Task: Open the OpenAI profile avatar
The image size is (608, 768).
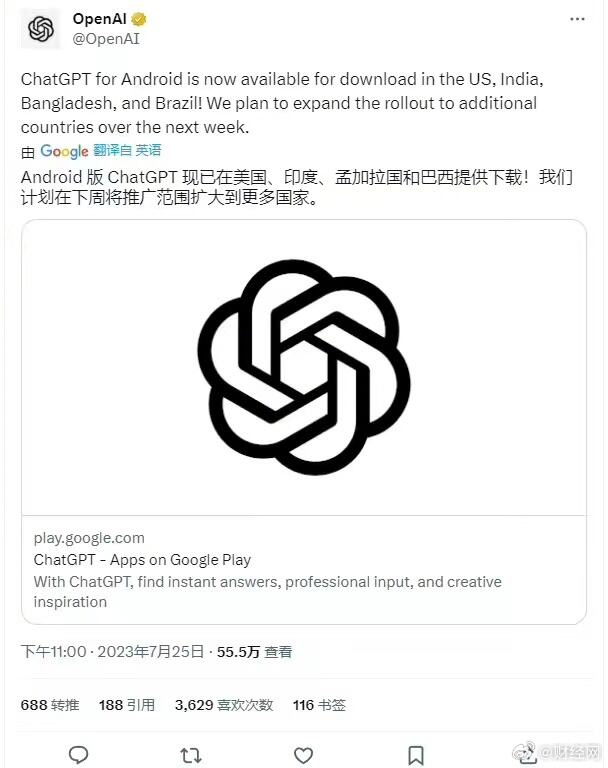Action: [41, 29]
